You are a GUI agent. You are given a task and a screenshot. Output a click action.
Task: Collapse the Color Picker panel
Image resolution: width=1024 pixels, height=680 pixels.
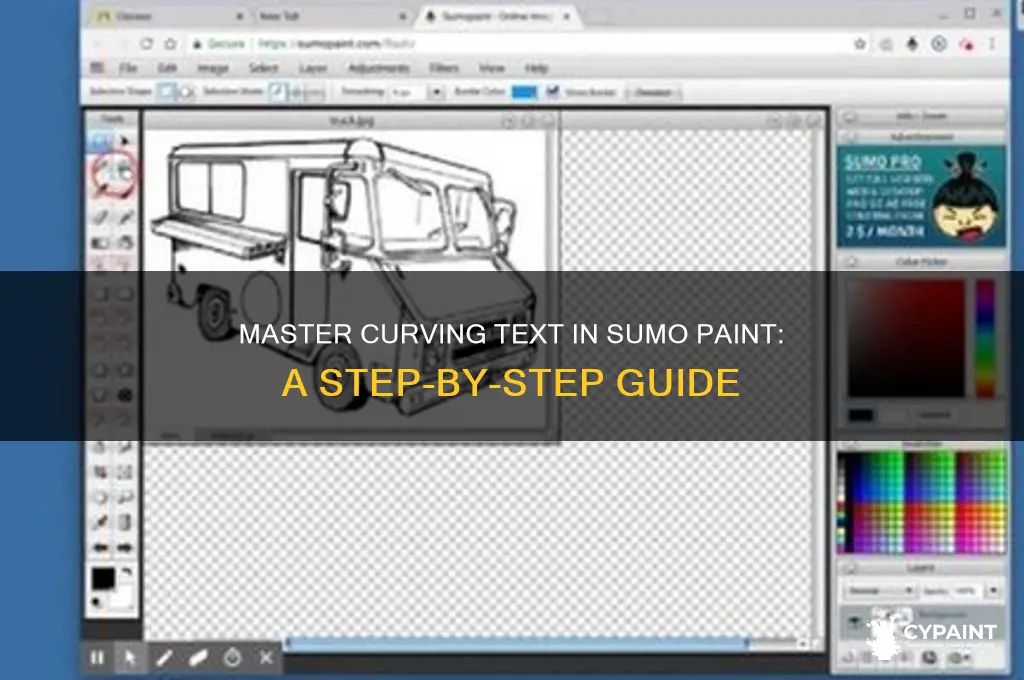851,262
